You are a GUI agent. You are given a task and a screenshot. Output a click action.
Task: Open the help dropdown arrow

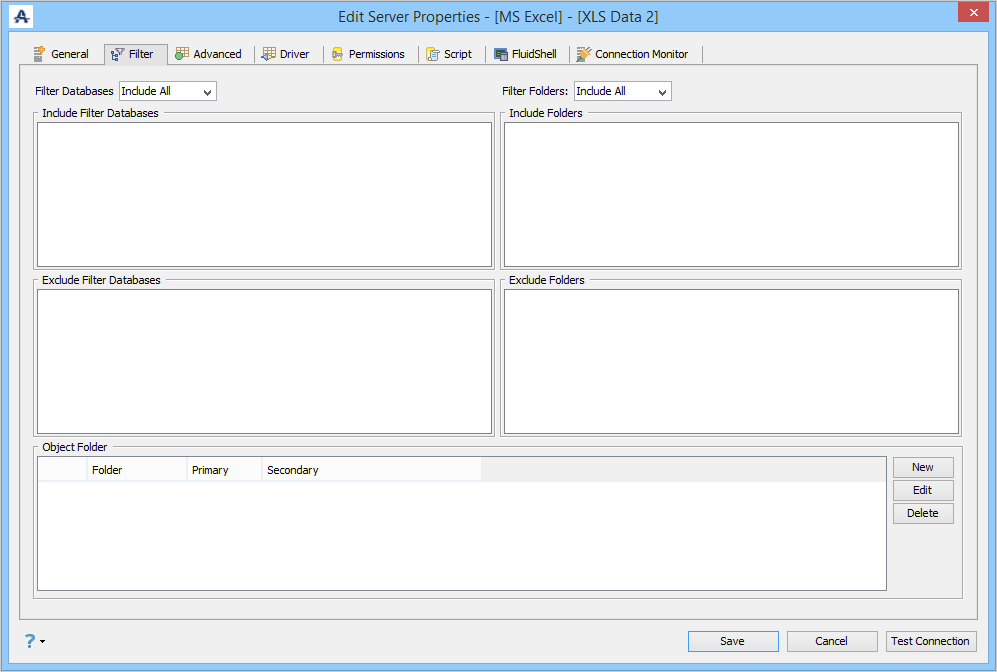[43, 641]
